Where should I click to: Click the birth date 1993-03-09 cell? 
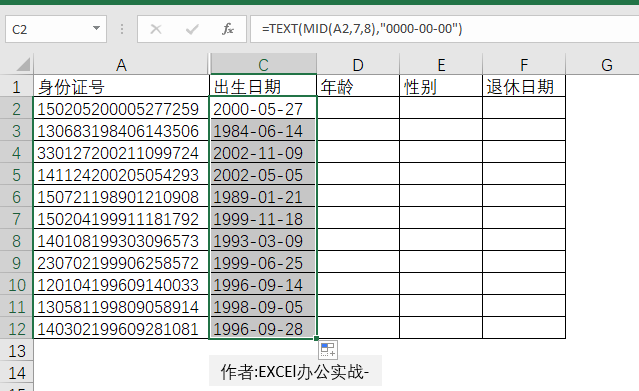pos(263,241)
